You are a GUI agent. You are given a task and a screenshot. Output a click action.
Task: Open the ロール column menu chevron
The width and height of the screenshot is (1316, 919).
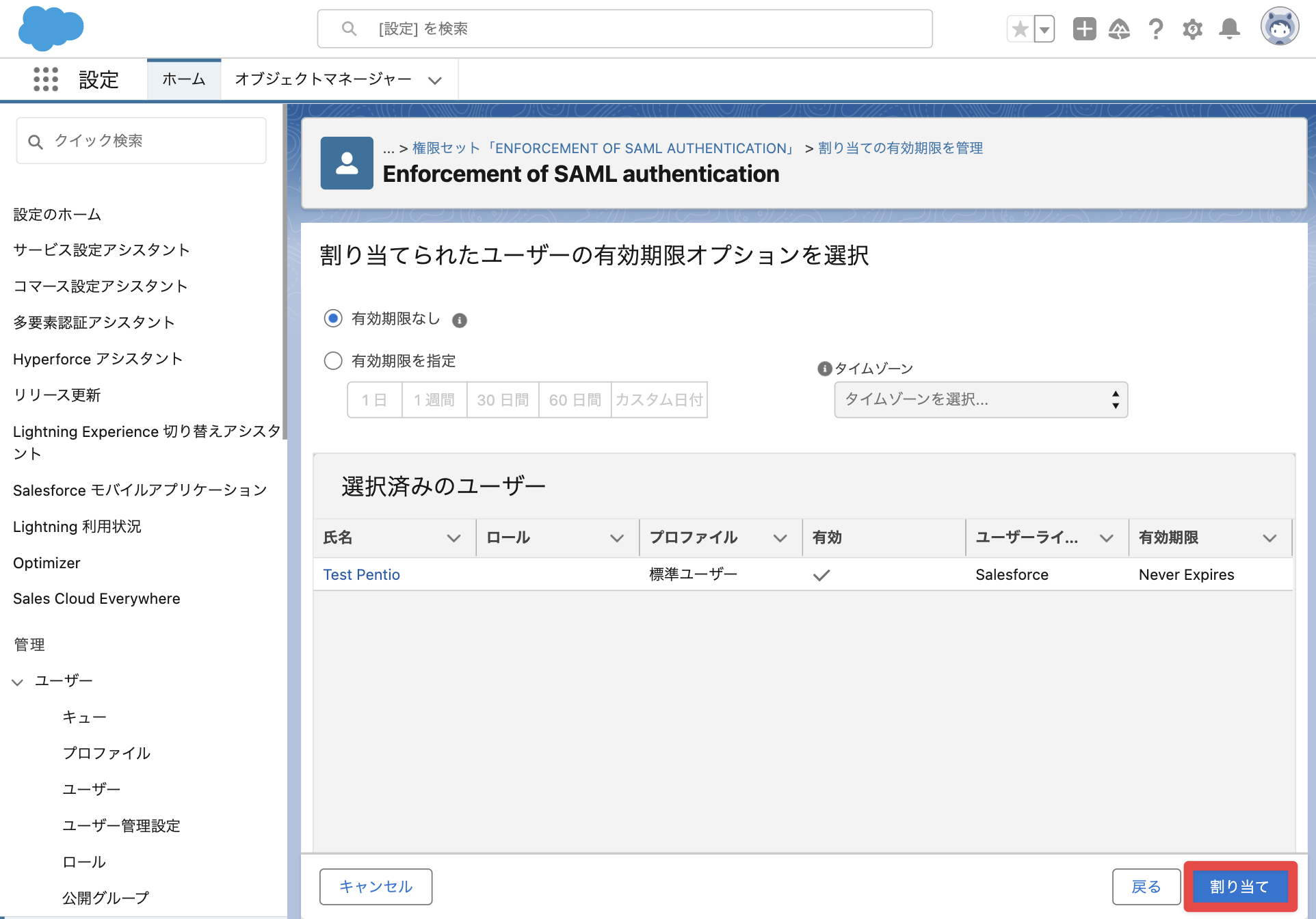[617, 538]
